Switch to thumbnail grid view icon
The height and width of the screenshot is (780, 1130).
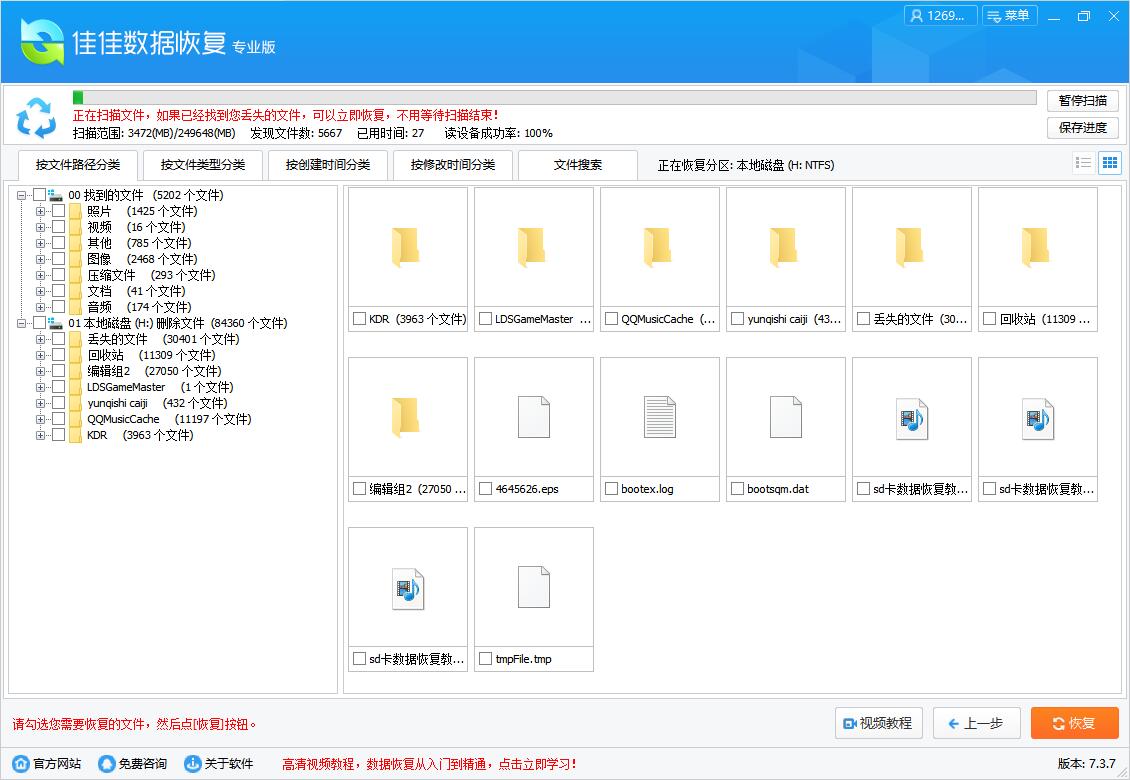tap(1110, 163)
